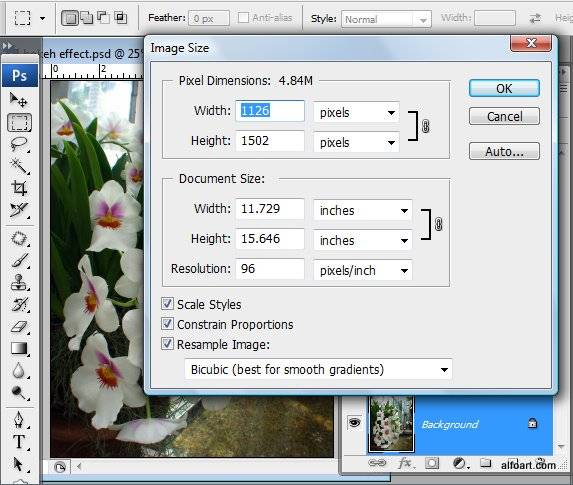Select the Background layer thumbnail
573x485 pixels.
(391, 424)
